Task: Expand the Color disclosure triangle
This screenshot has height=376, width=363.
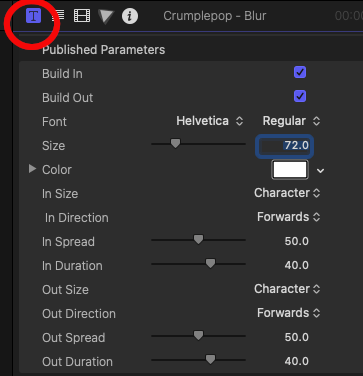Action: coord(32,169)
